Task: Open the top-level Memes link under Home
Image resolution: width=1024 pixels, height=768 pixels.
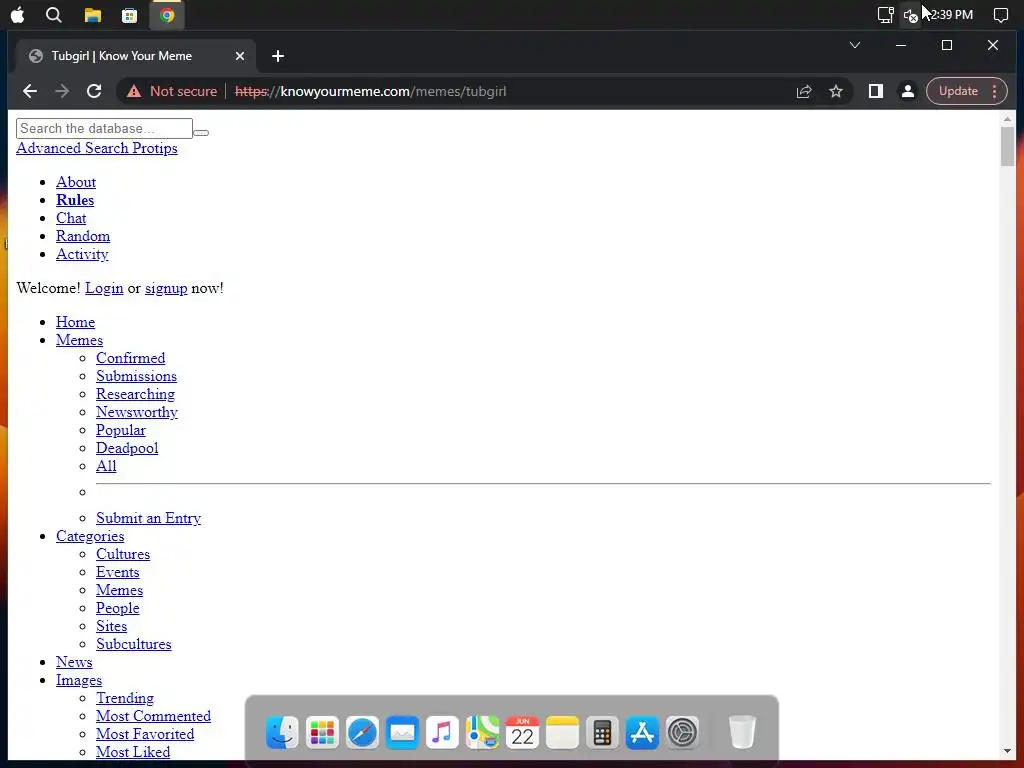Action: tap(79, 340)
